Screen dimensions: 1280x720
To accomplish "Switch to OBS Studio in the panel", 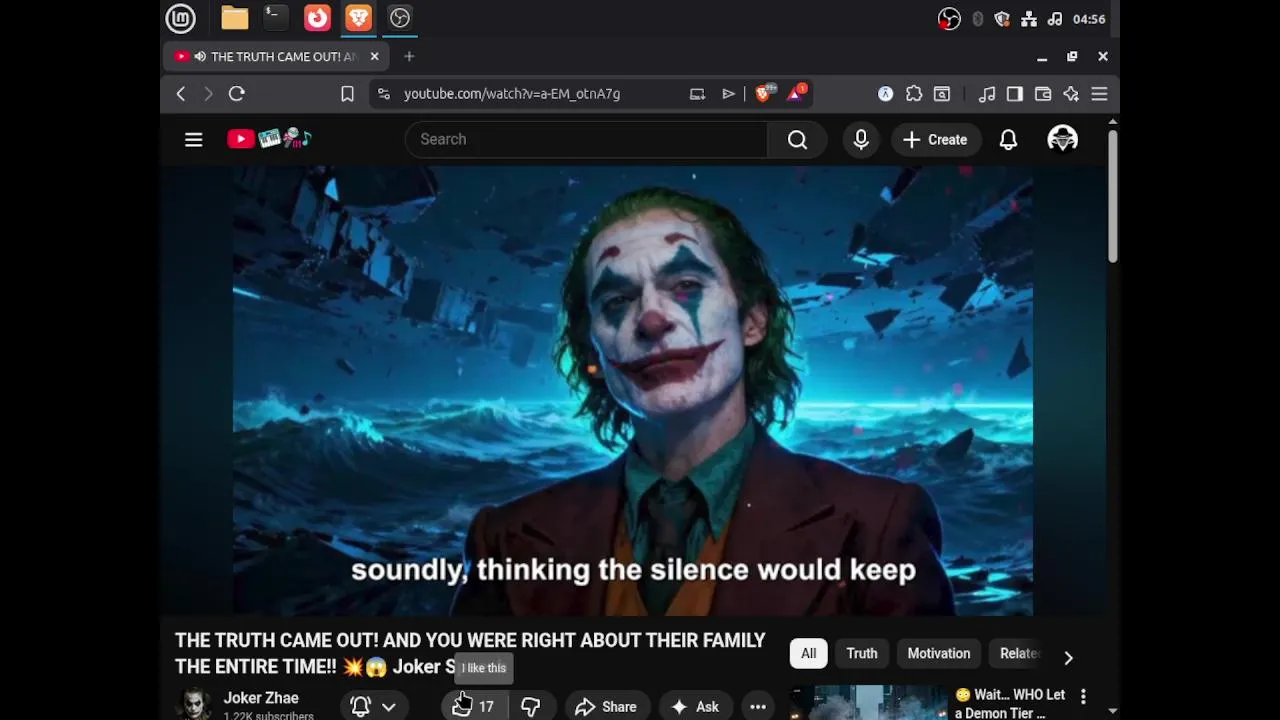I will coord(400,18).
